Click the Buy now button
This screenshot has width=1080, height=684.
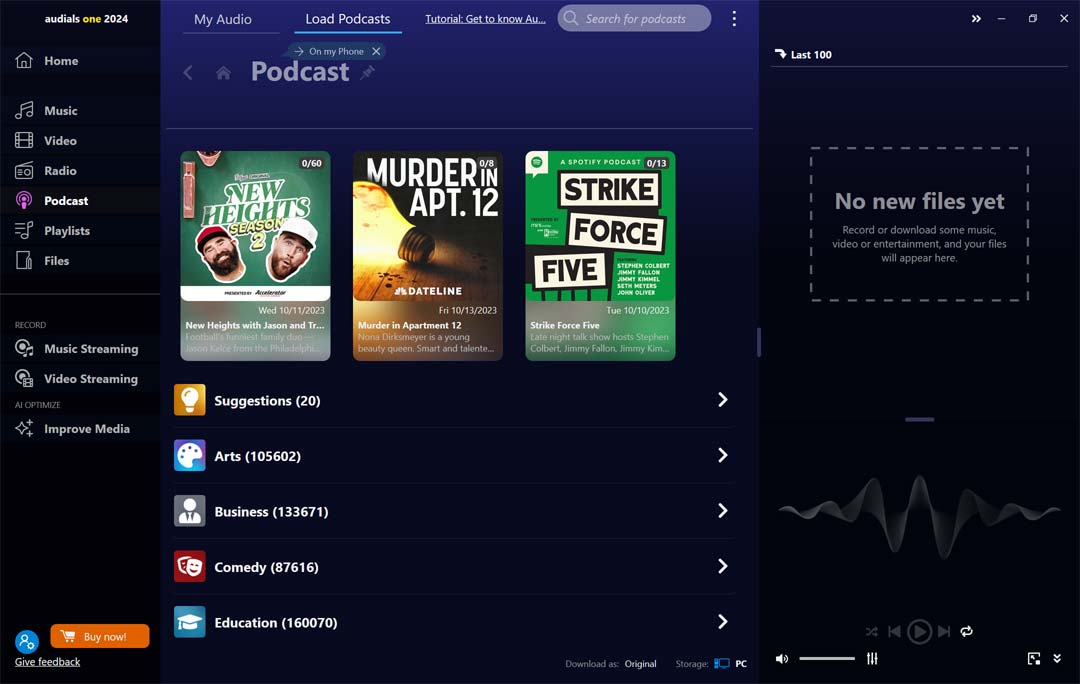99,635
